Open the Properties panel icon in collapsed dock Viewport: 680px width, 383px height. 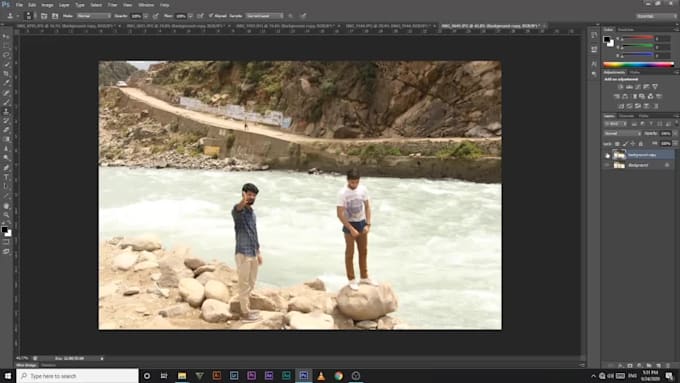point(594,50)
